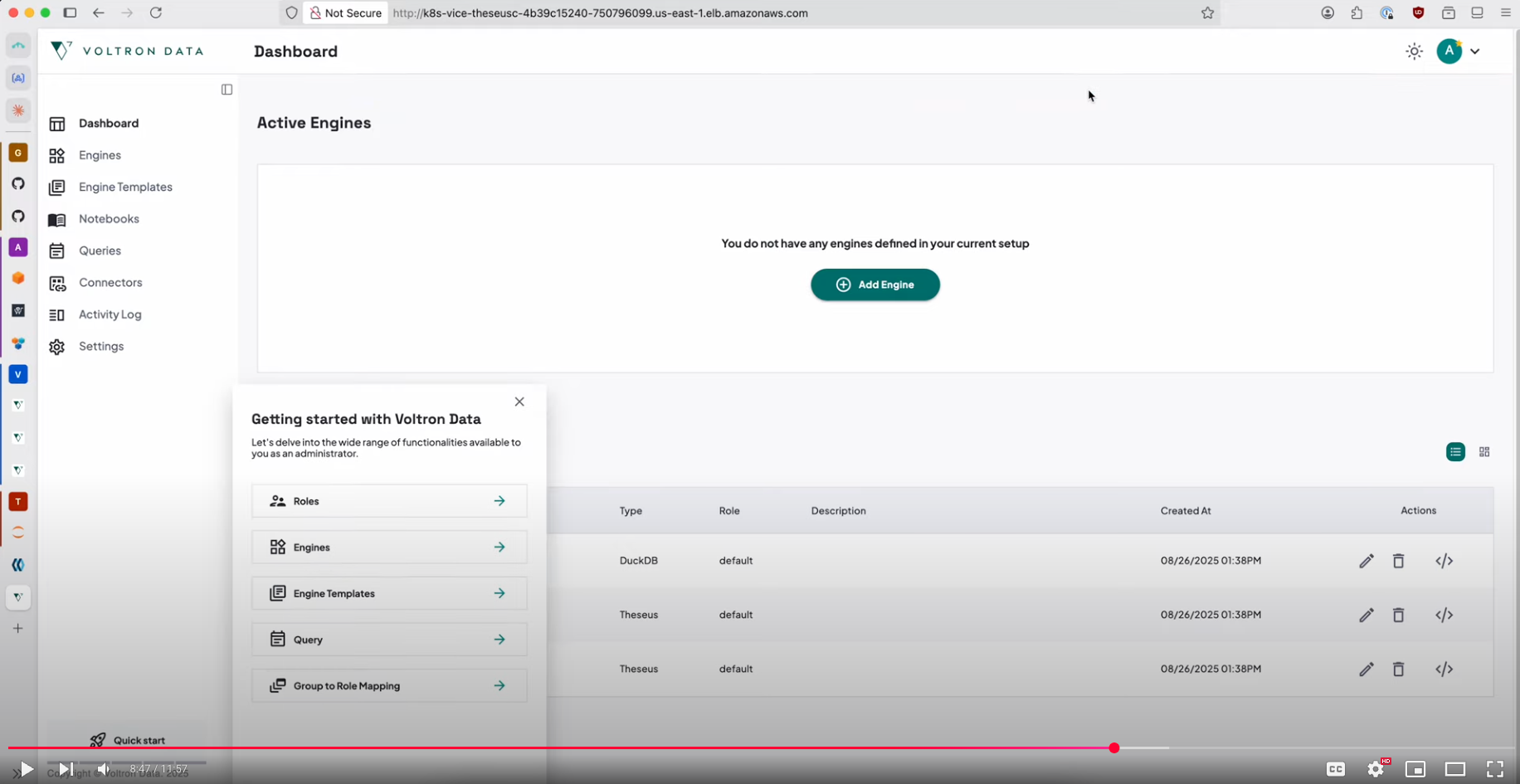This screenshot has width=1520, height=784.
Task: Open video settings gear icon
Action: [1375, 769]
